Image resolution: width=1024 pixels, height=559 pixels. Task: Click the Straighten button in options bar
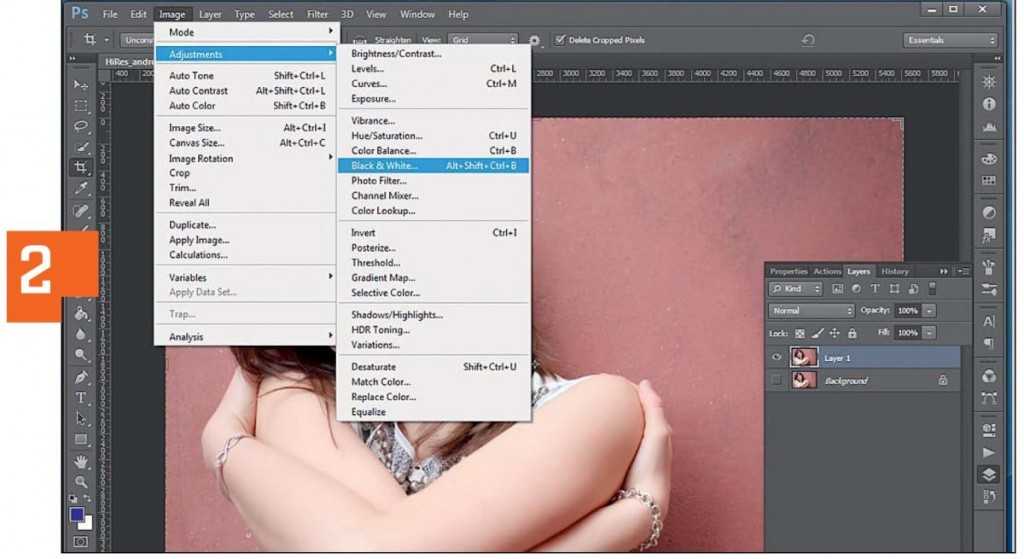point(393,40)
